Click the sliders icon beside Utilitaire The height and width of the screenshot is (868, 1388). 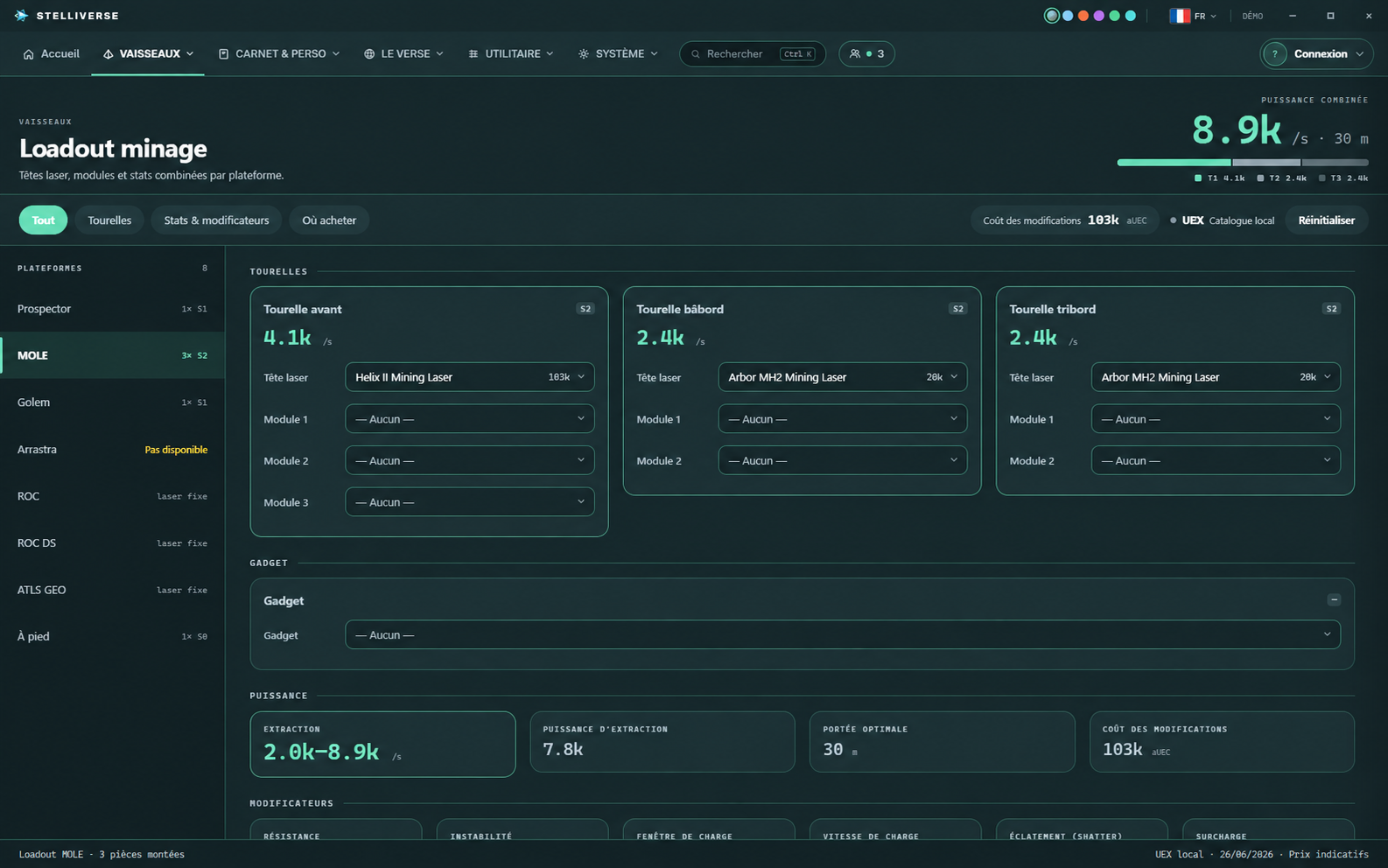tap(473, 54)
